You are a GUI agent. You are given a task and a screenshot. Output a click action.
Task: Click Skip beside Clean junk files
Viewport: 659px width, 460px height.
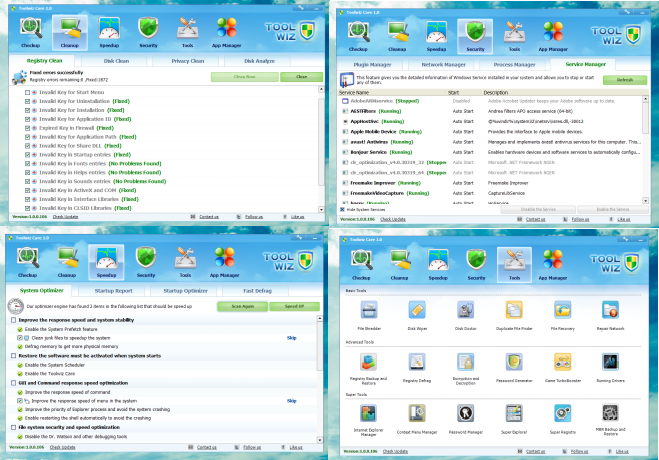coord(291,338)
